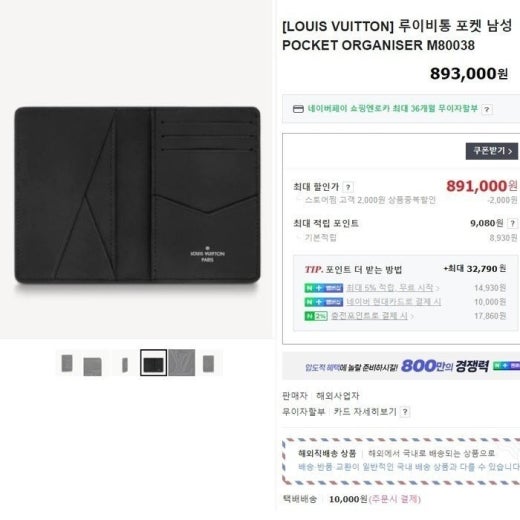Select the first product thumbnail
This screenshot has width=520, height=520.
tap(67, 363)
